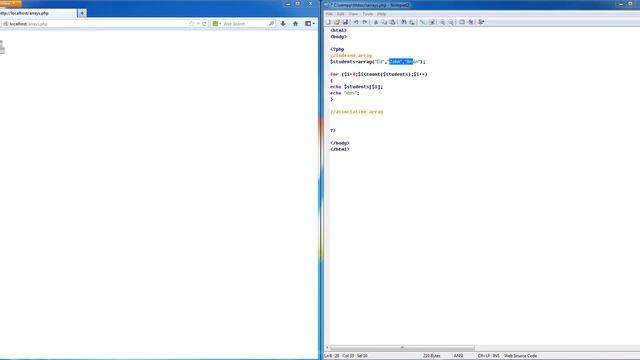The width and height of the screenshot is (640, 360).
Task: Click the Exit icon in Notepad2 toolbar
Action: (481, 22)
